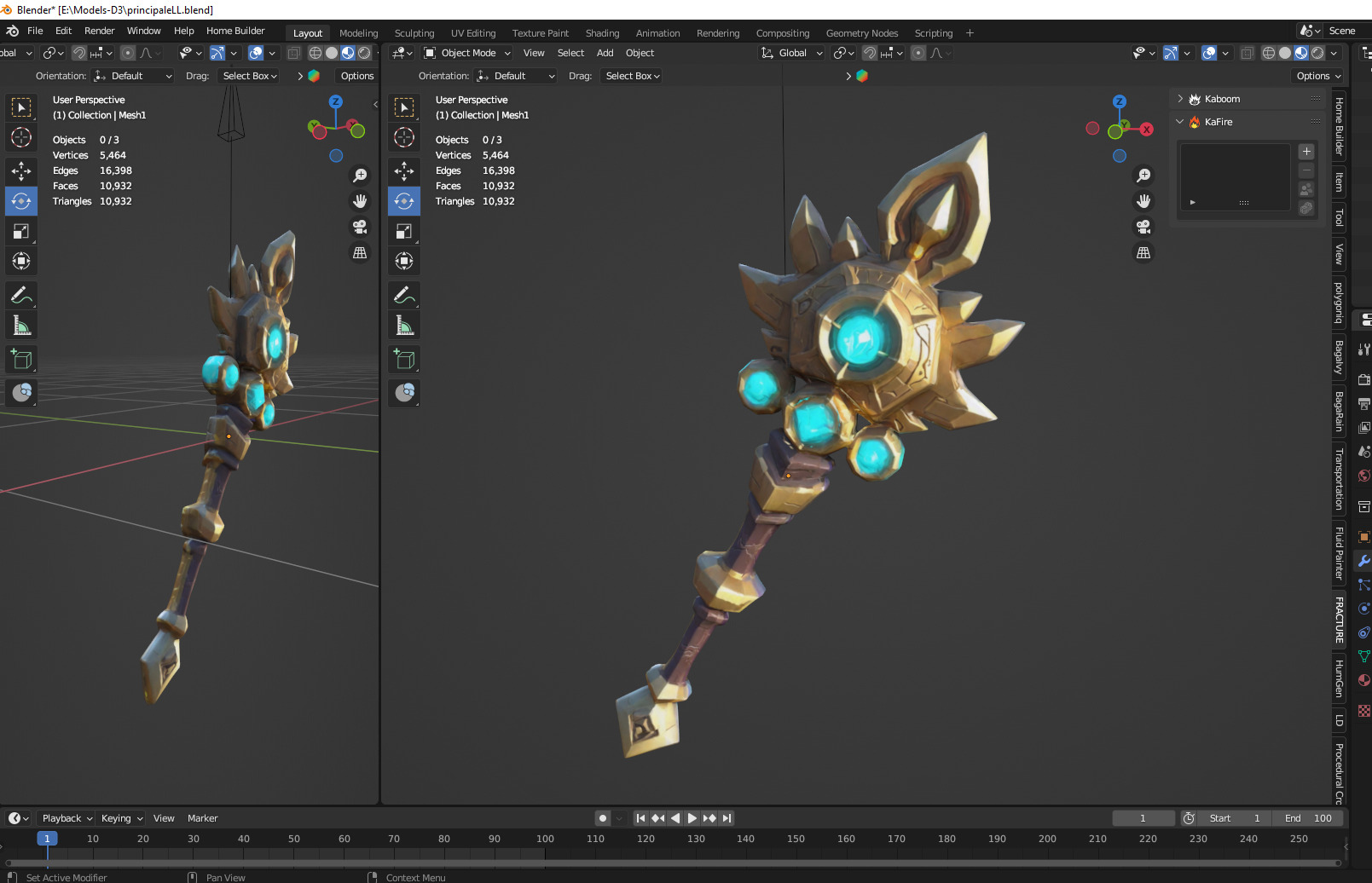Click zoom magnifier gizmo in right viewport
The height and width of the screenshot is (883, 1372).
(1143, 176)
